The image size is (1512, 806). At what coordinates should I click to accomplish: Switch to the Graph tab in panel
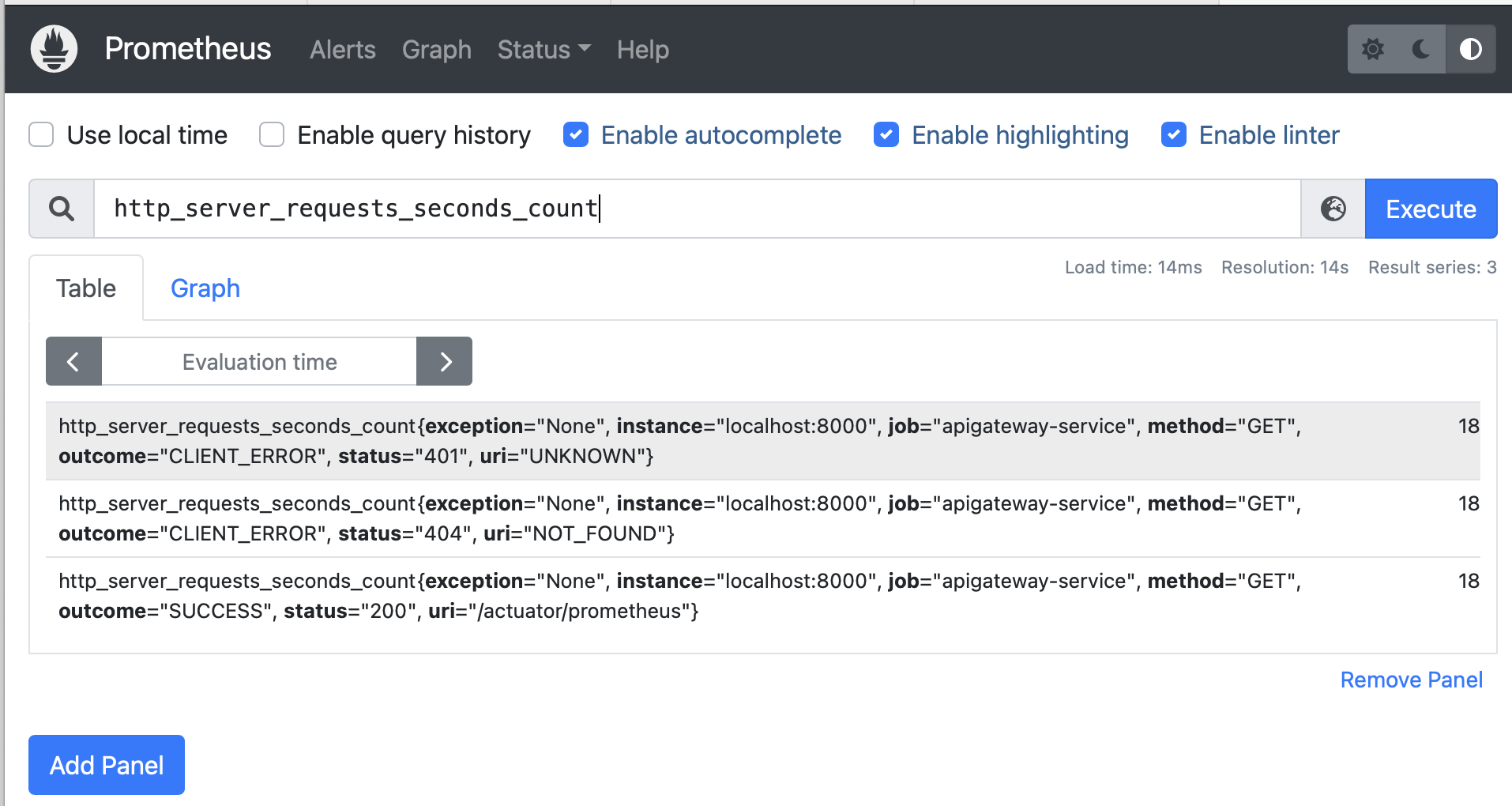(x=205, y=288)
